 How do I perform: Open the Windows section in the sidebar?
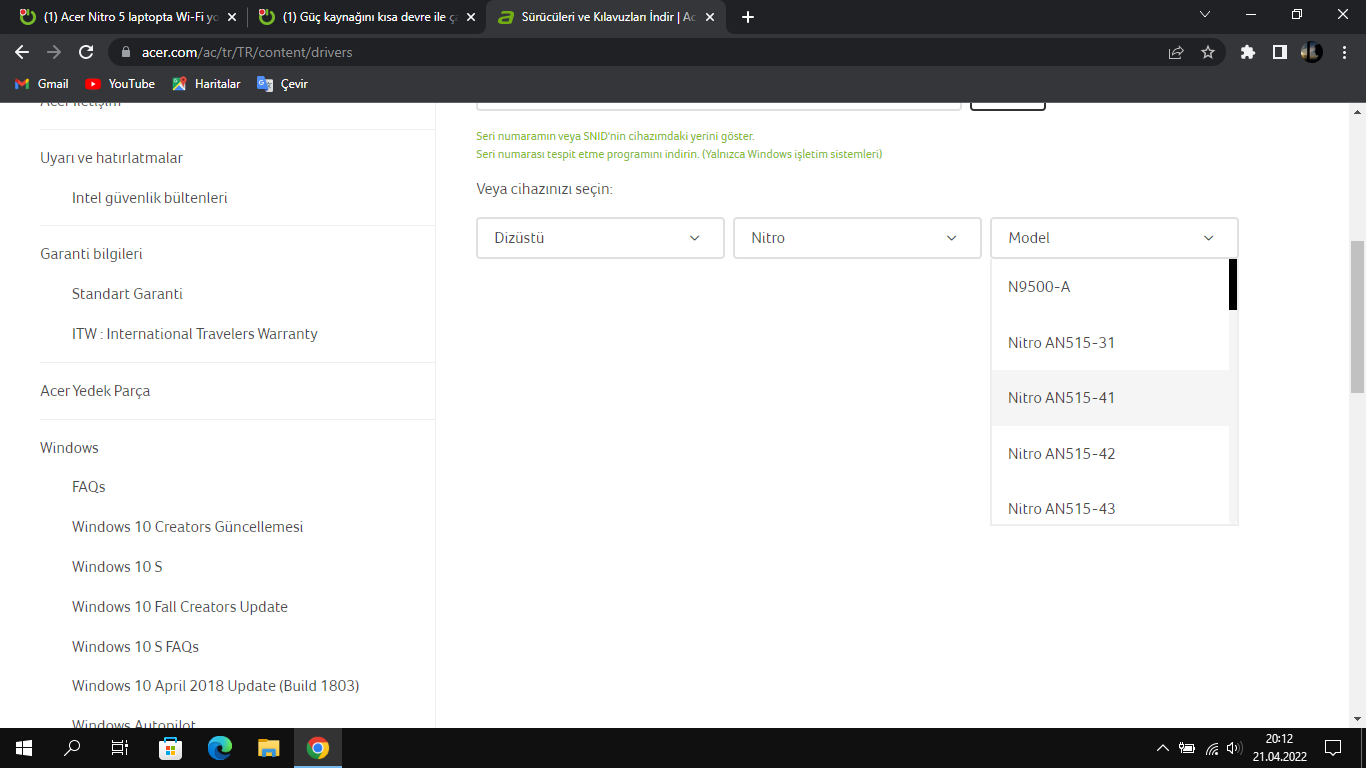(69, 448)
